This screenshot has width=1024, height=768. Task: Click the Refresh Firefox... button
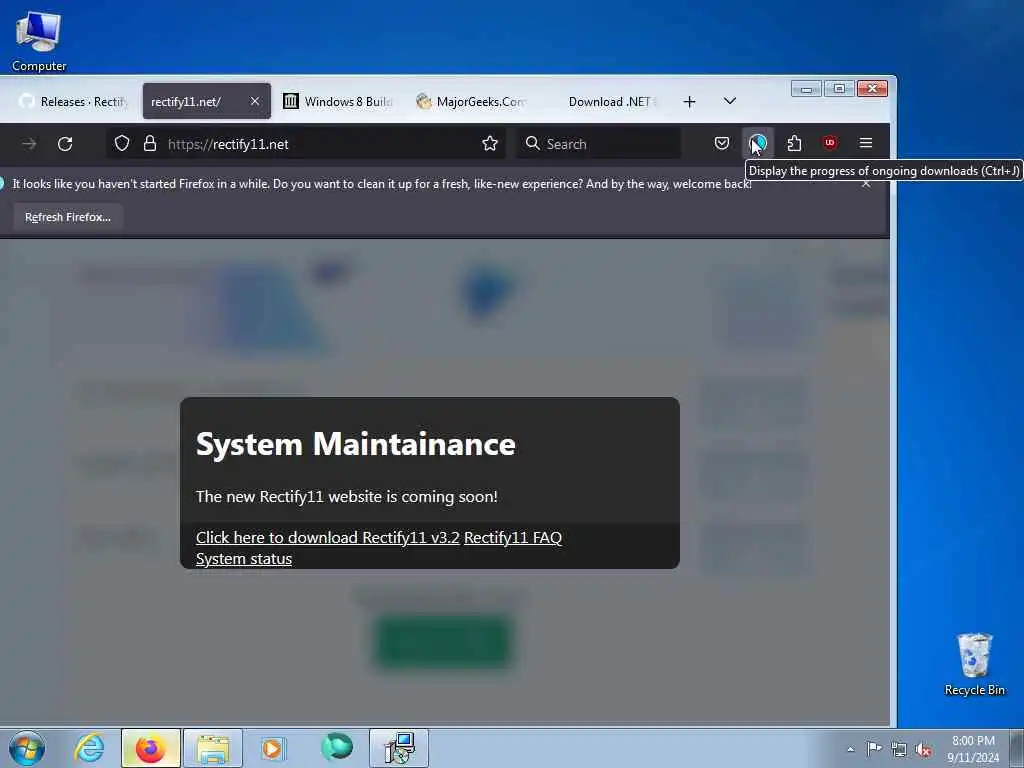[68, 217]
